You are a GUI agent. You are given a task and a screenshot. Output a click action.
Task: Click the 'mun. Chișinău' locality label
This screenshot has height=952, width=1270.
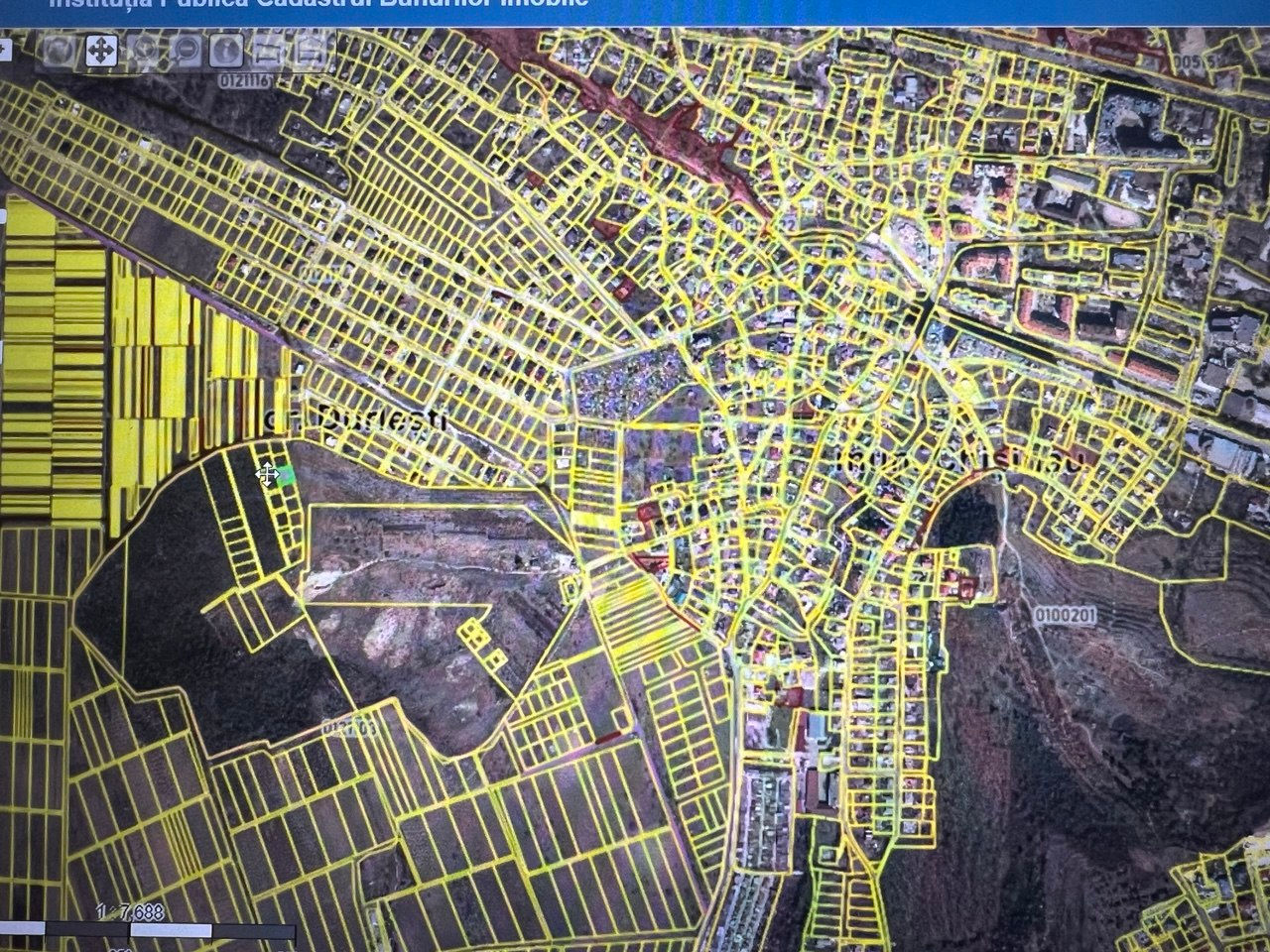957,459
